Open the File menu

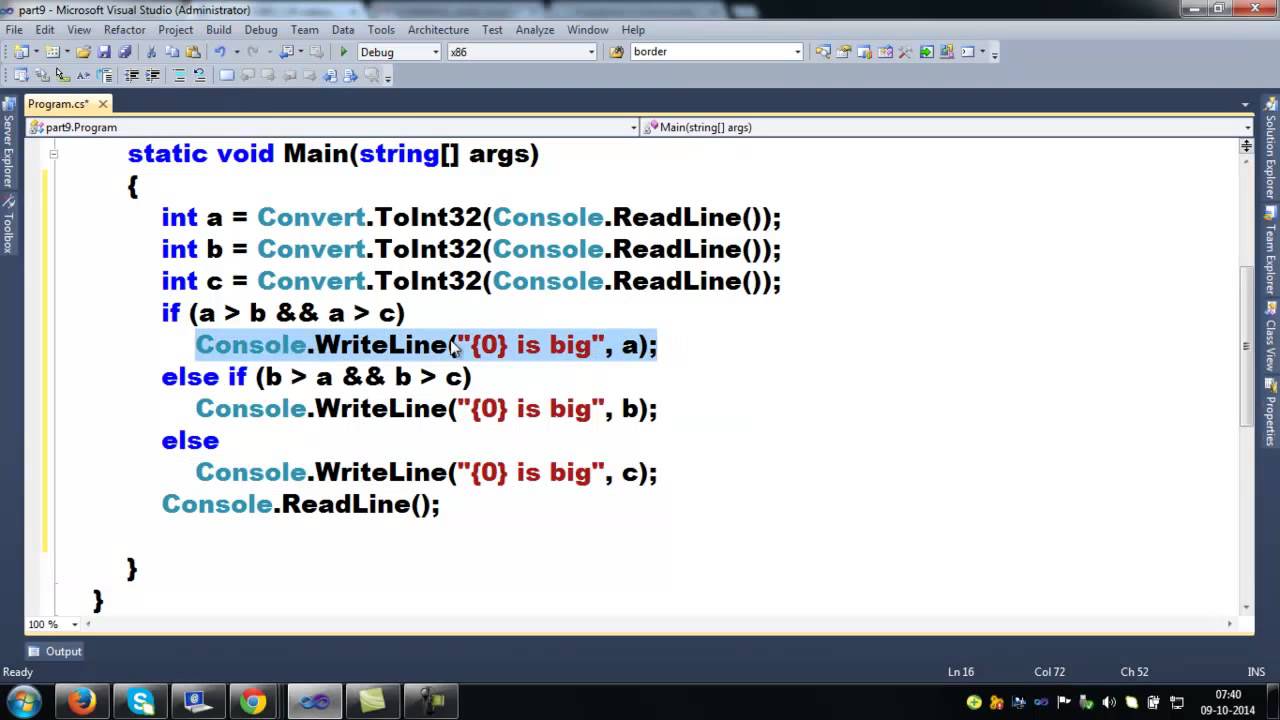(14, 30)
